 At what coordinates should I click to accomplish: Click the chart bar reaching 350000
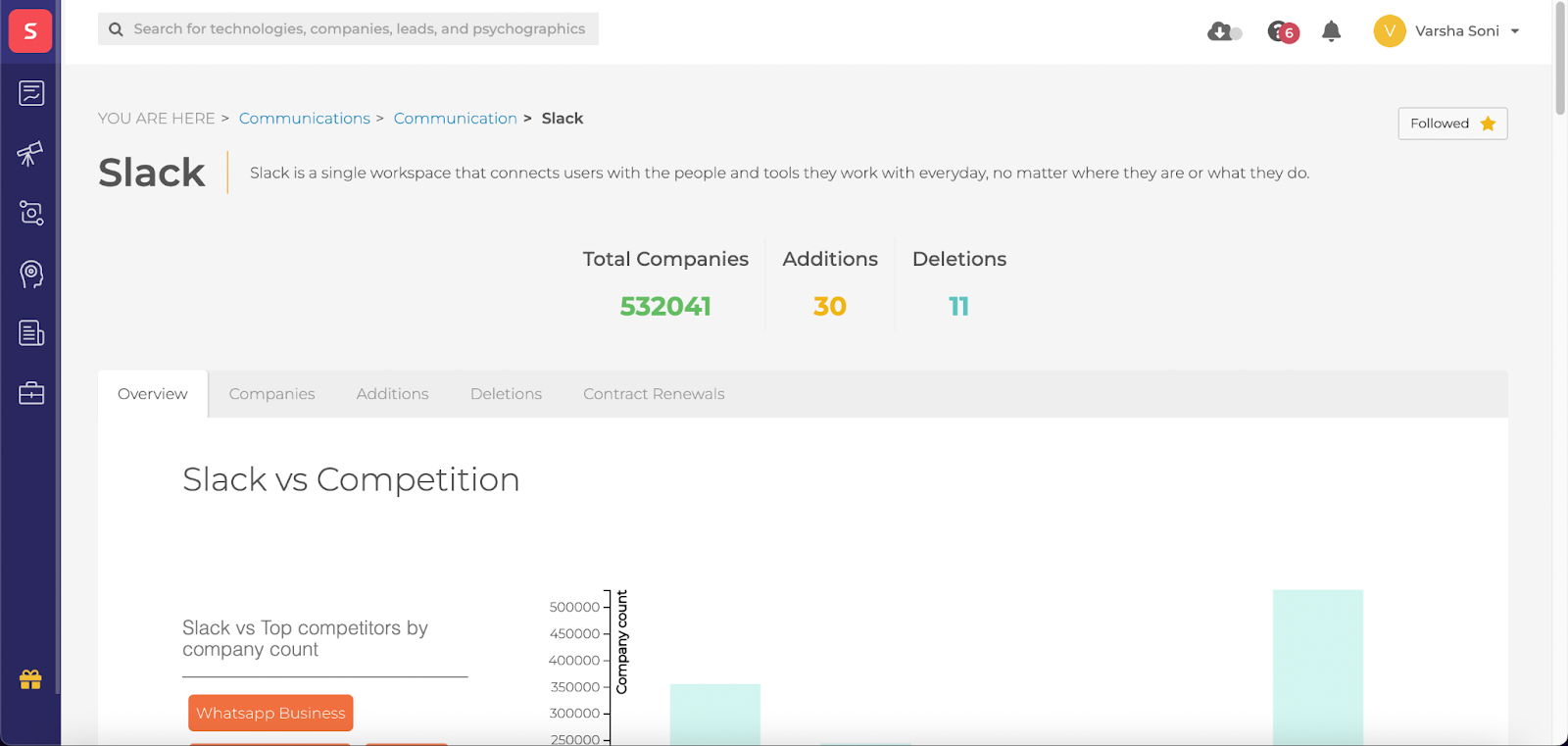click(715, 714)
